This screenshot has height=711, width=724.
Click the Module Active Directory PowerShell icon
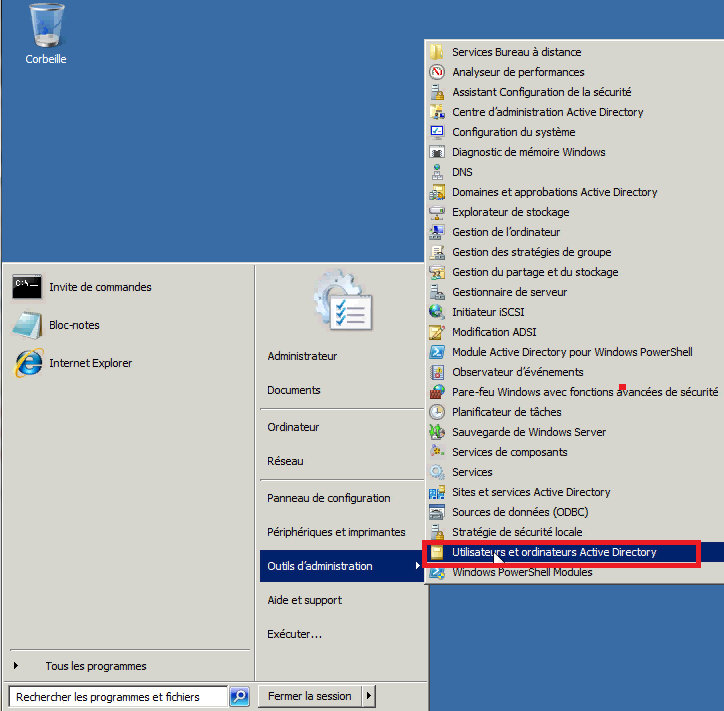point(437,352)
